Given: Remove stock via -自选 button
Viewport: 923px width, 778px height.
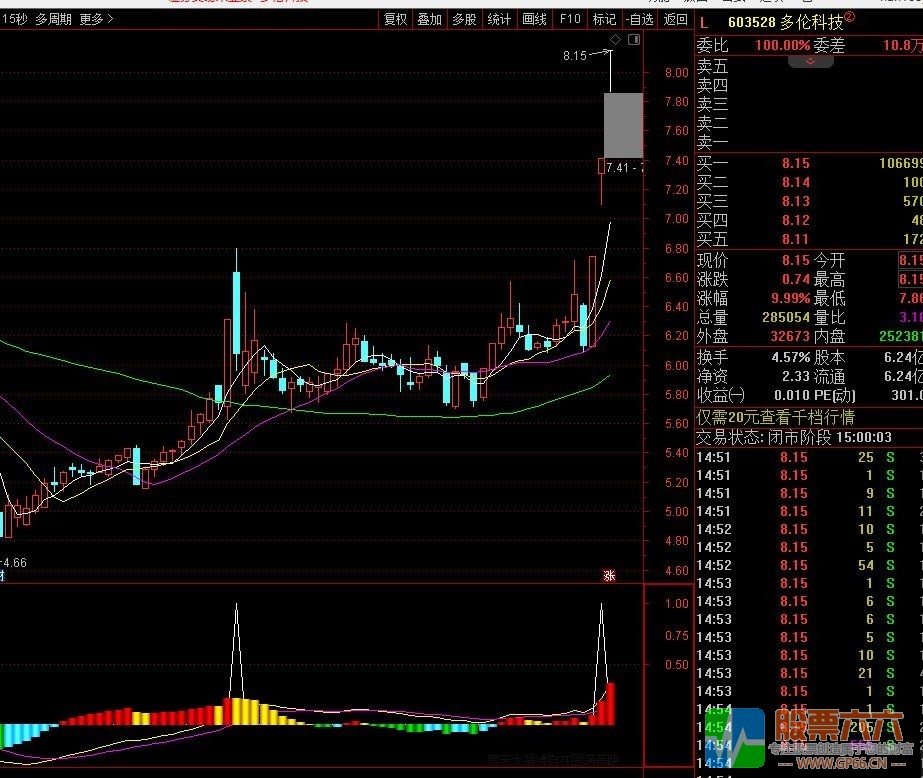Looking at the screenshot, I should pyautogui.click(x=639, y=19).
